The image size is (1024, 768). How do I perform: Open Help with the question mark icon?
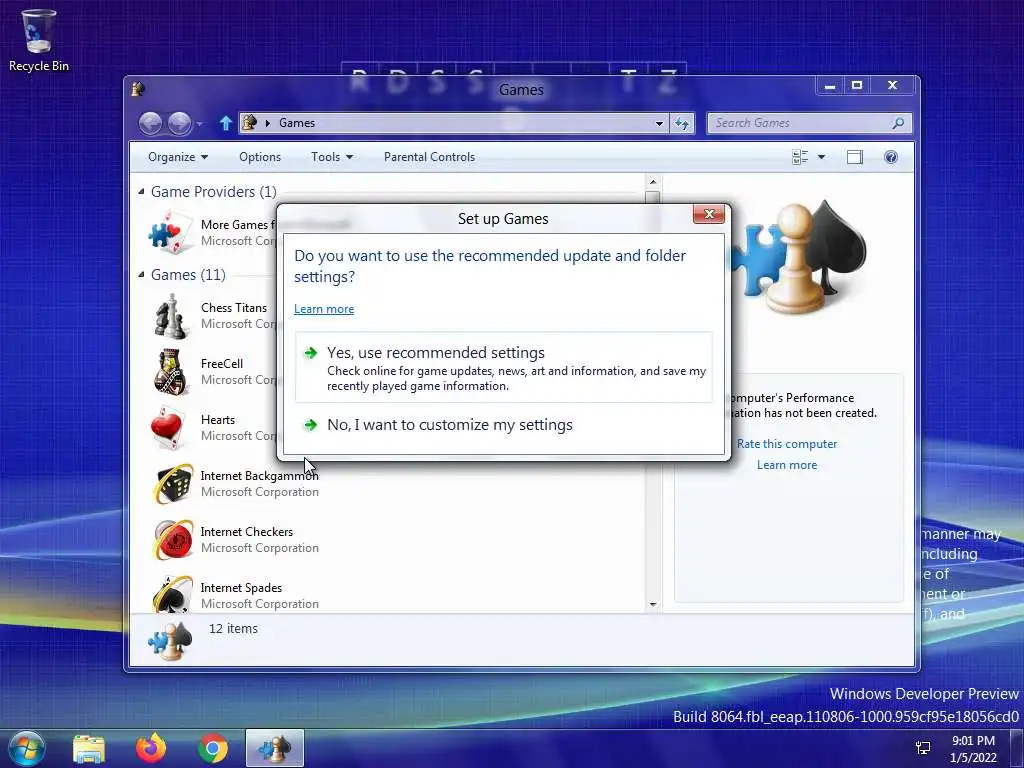891,157
